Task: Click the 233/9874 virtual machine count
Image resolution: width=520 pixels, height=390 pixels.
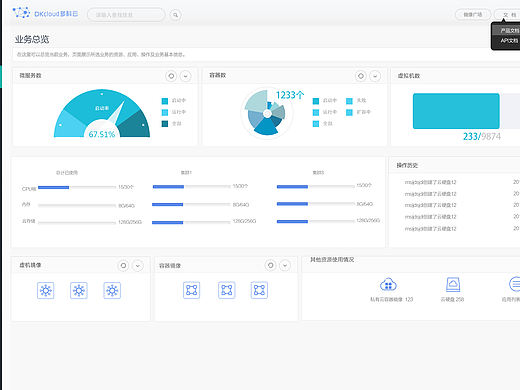Action: [482, 136]
